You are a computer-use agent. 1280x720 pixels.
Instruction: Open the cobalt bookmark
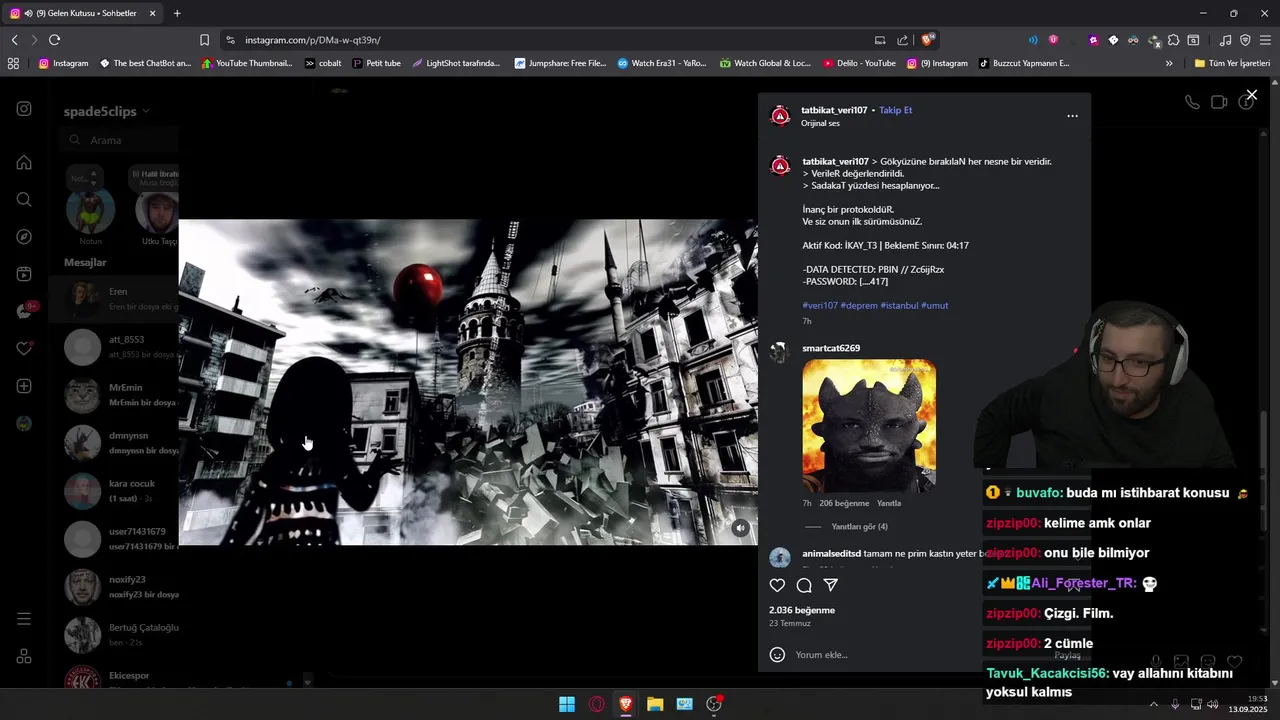tap(322, 63)
